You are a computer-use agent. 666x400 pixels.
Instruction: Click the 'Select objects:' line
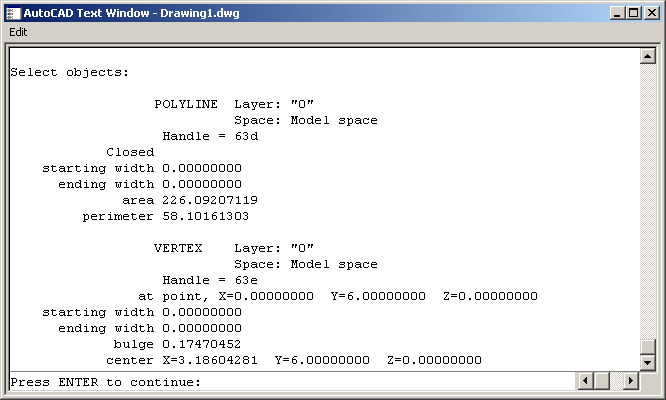coord(69,72)
